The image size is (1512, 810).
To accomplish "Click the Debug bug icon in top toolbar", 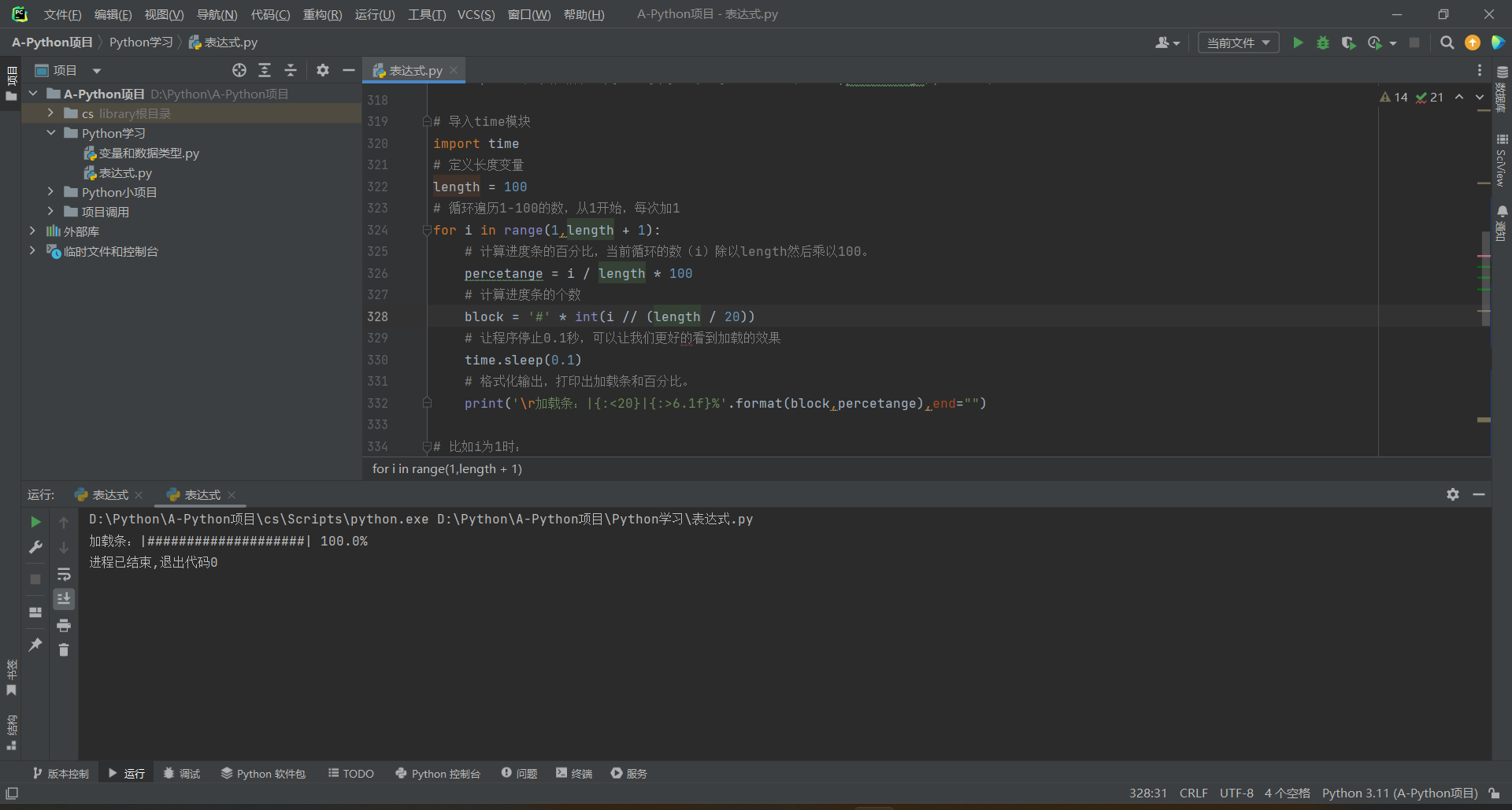I will (1323, 43).
